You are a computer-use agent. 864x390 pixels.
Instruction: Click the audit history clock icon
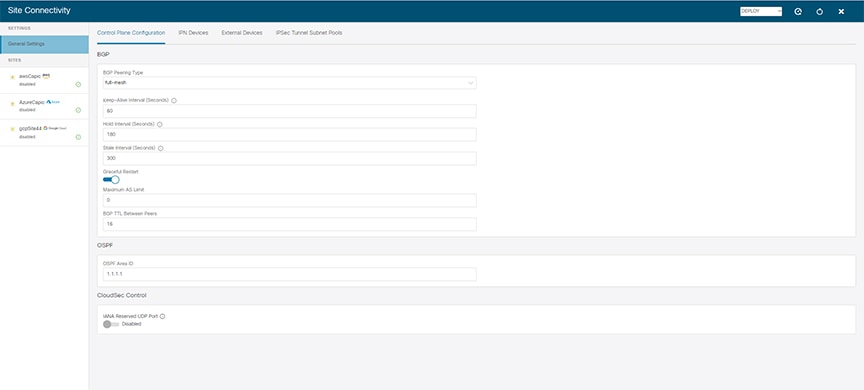tap(798, 12)
